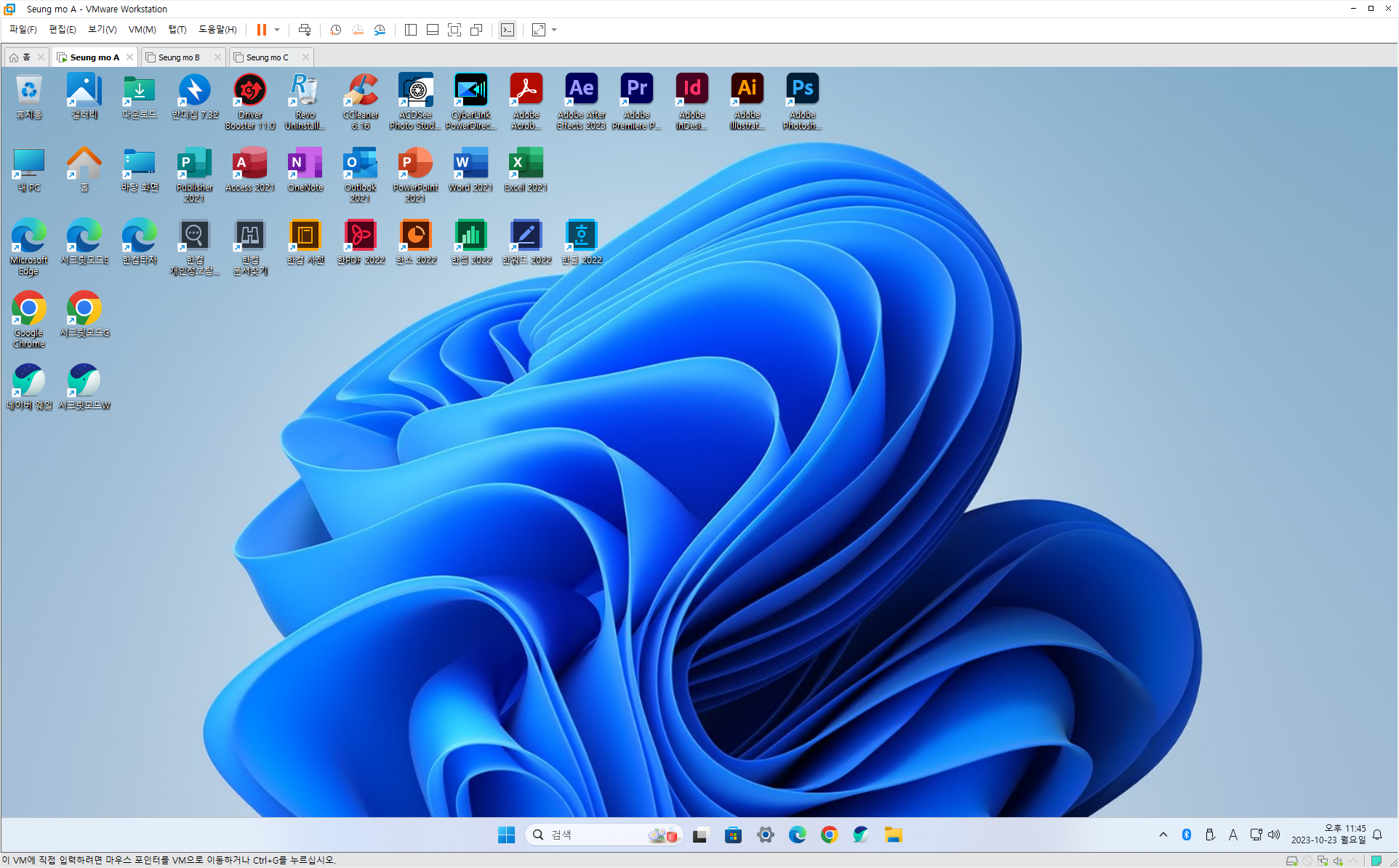Screen dimensions: 1399x868
Task: Take a snapshot of this VM
Action: [x=335, y=30]
